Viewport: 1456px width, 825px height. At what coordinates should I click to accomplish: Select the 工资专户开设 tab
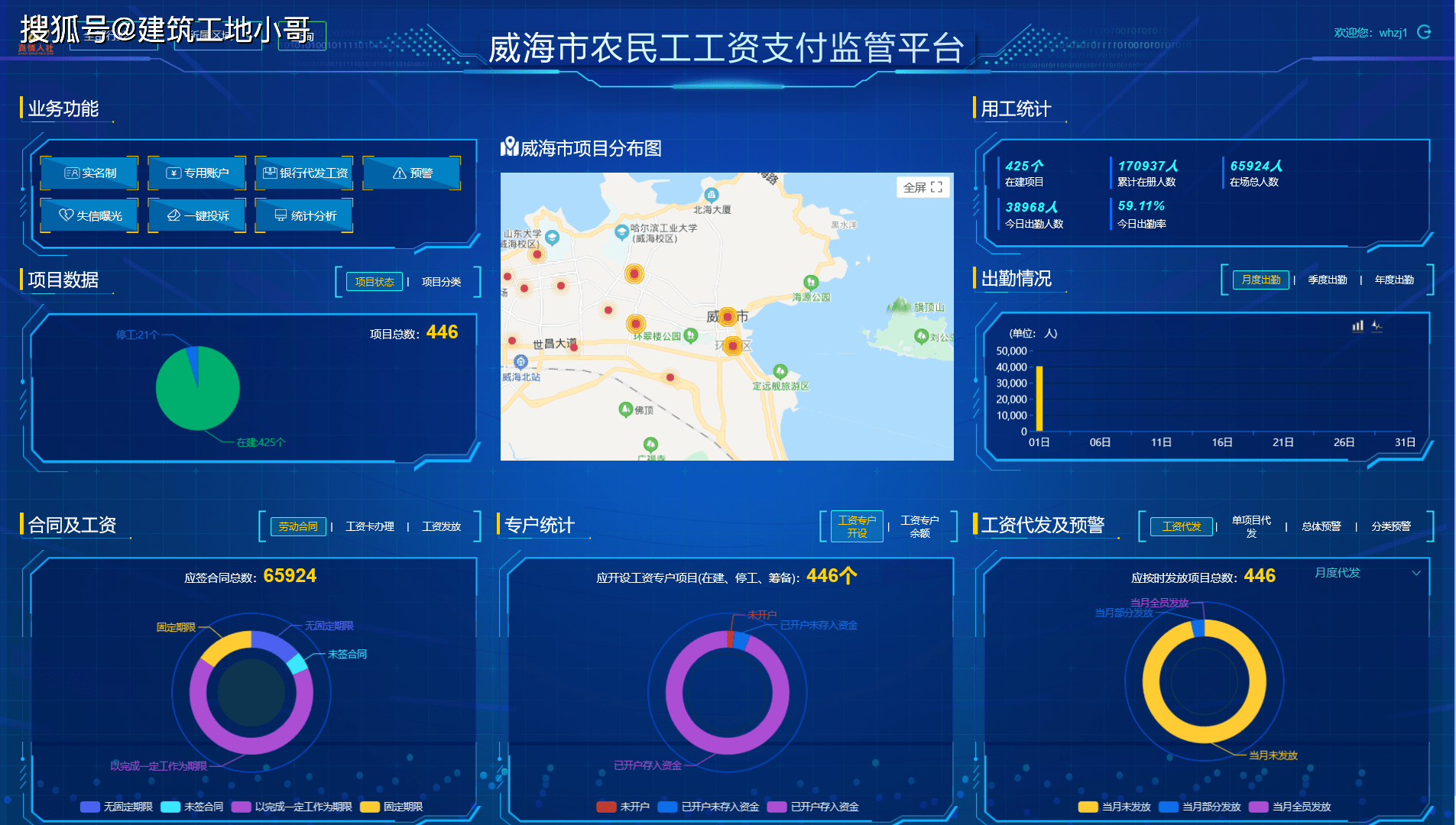click(x=857, y=526)
